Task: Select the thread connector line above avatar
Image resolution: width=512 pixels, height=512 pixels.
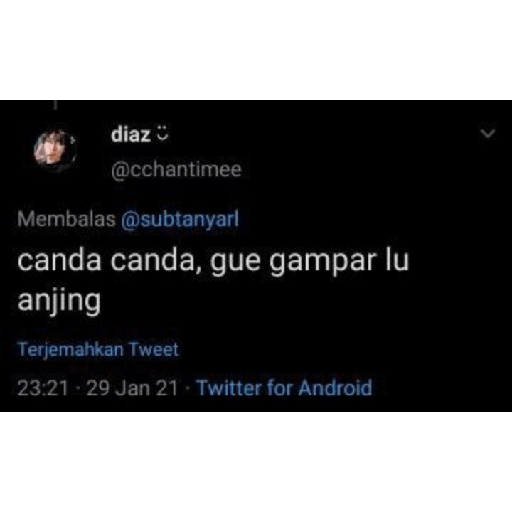Action: pyautogui.click(x=55, y=105)
